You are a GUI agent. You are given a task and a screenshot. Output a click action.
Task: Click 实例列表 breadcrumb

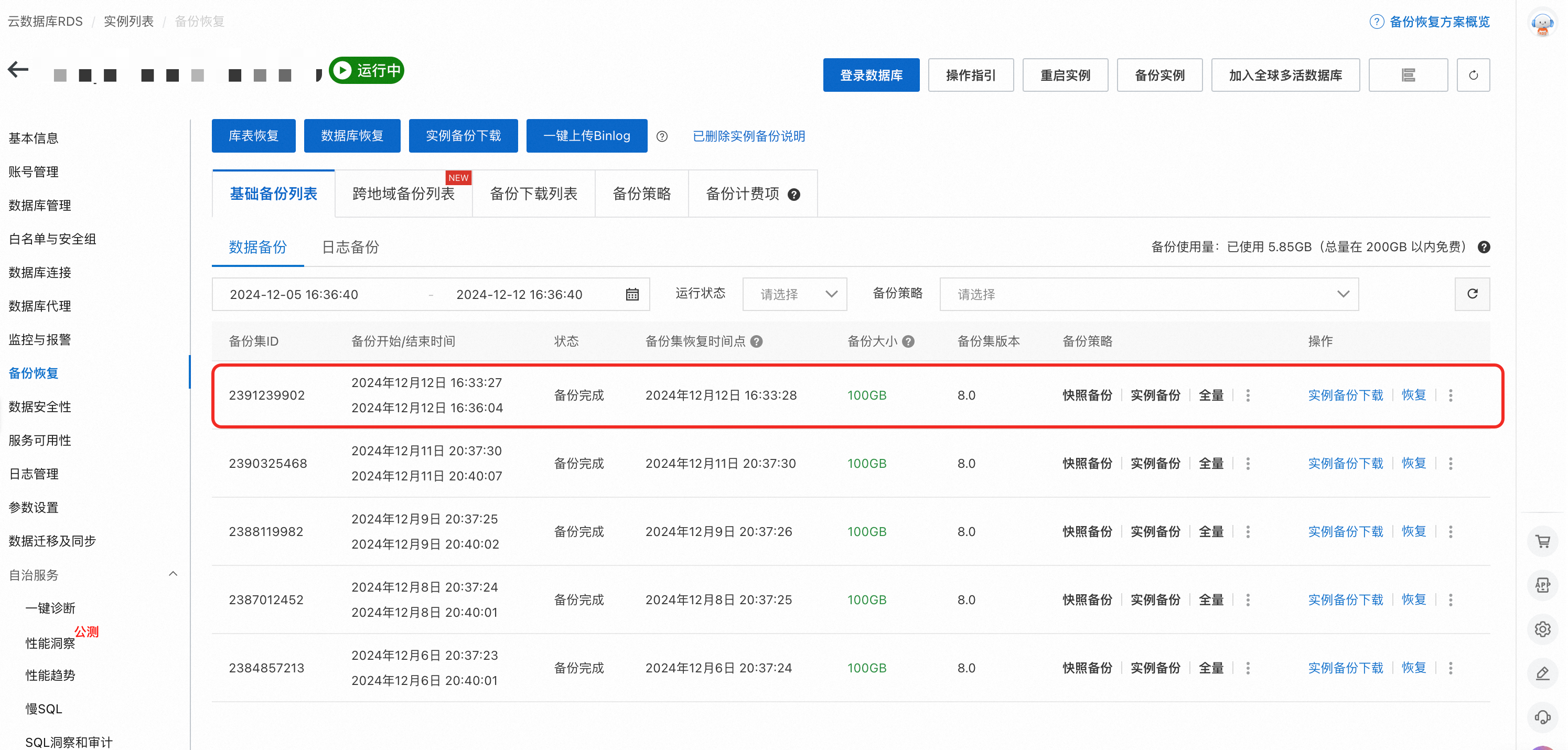coord(128,22)
